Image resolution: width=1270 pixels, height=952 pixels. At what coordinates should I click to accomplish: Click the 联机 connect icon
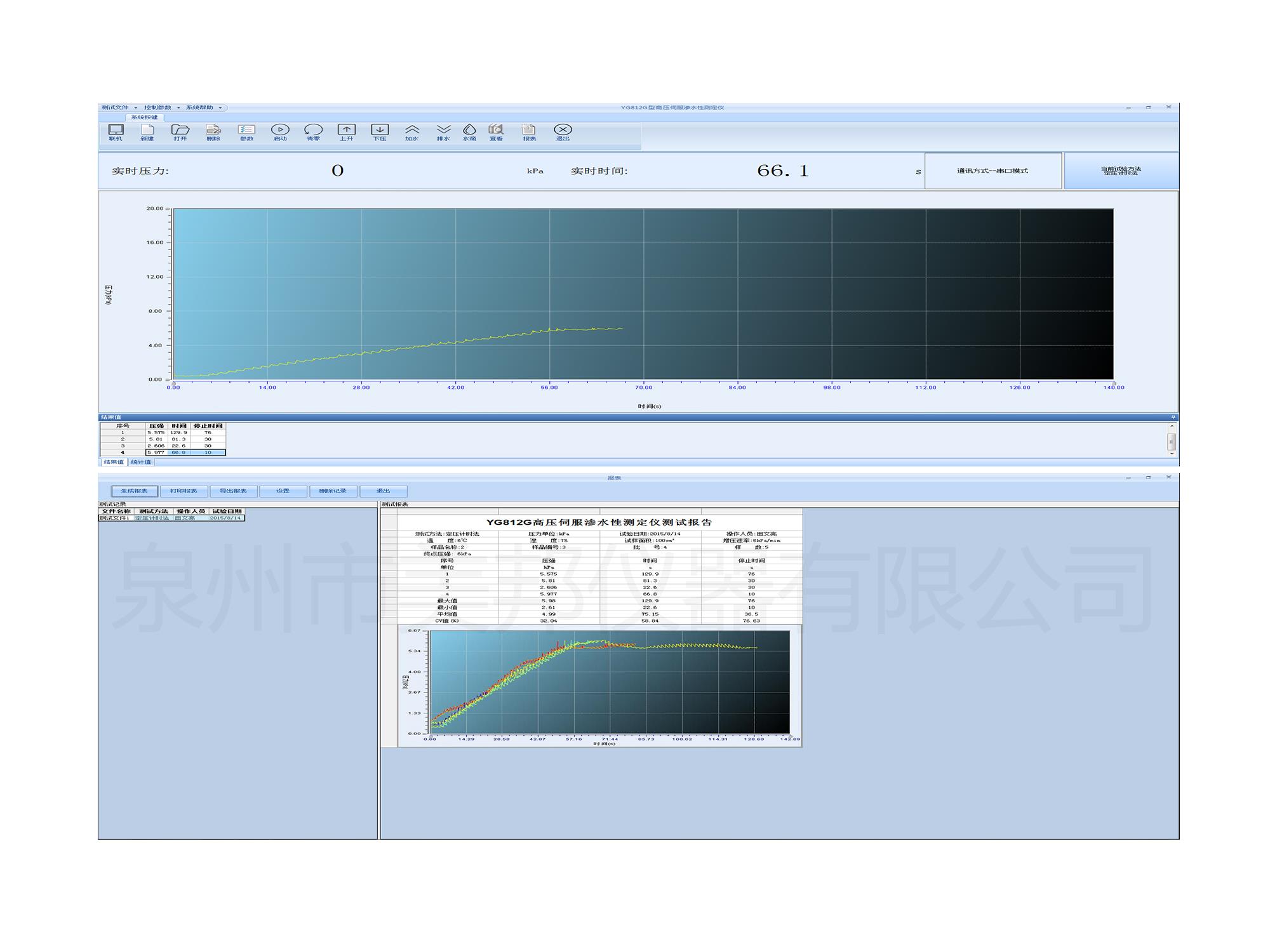[116, 132]
